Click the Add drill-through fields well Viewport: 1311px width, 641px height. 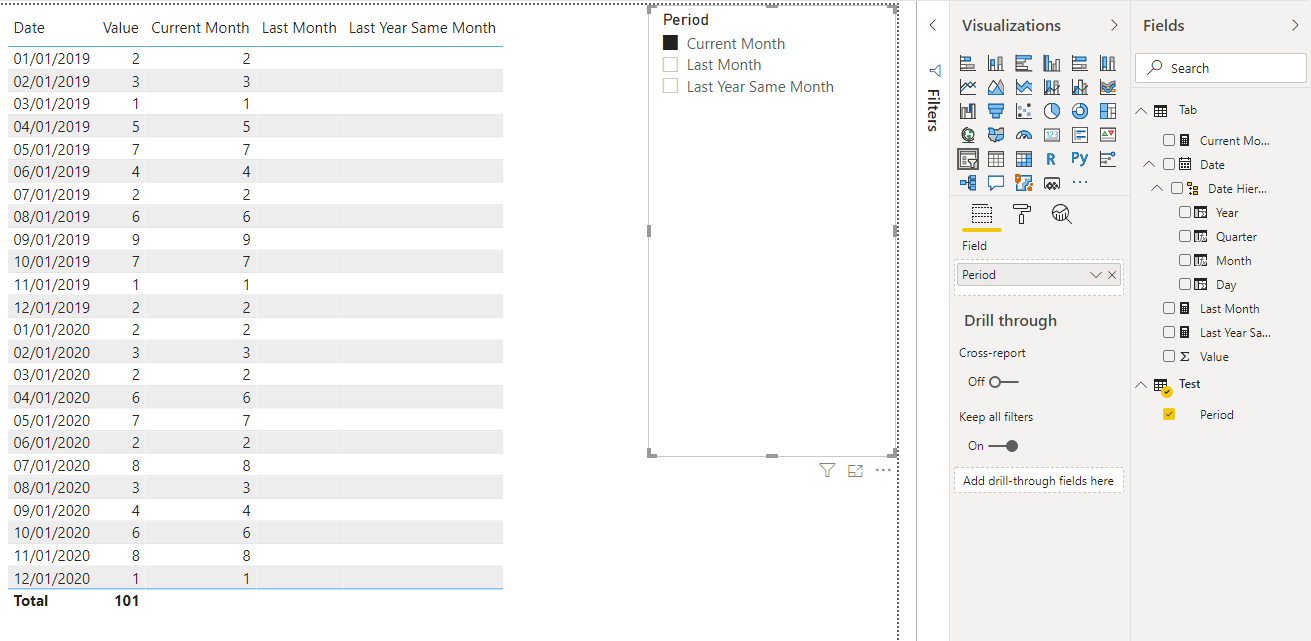[x=1038, y=481]
